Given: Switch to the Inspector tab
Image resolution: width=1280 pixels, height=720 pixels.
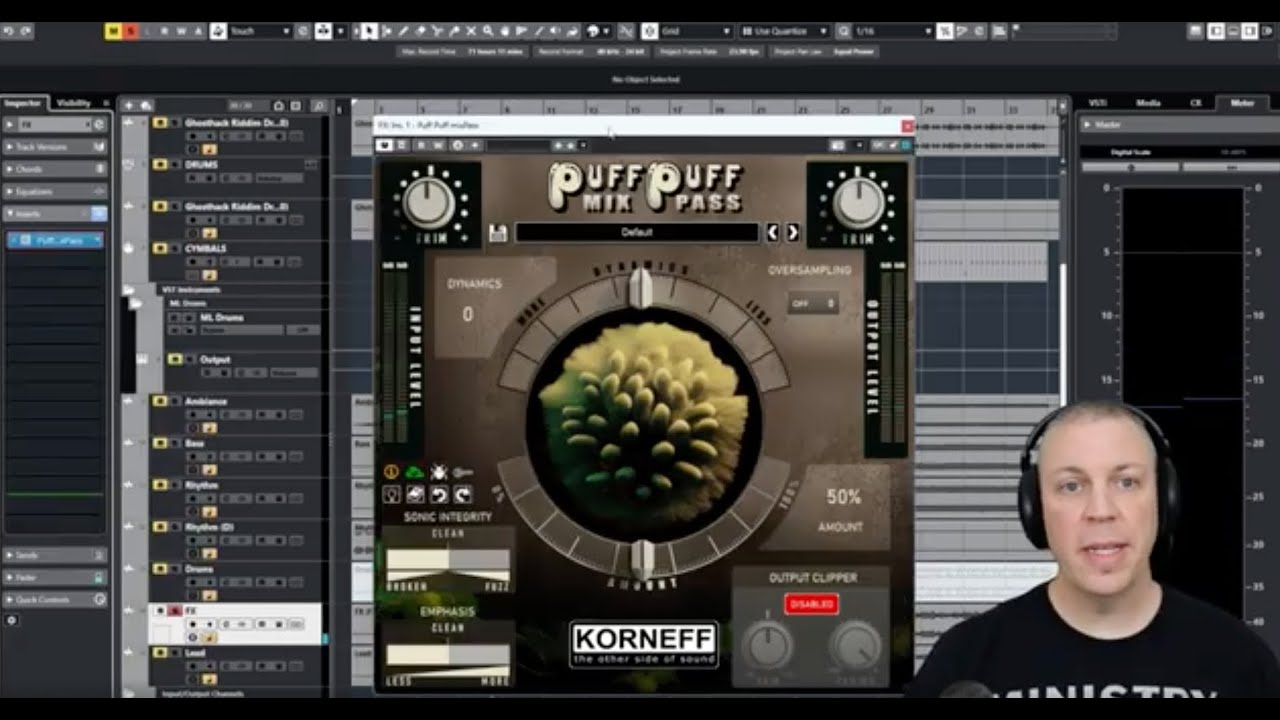Looking at the screenshot, I should pos(21,103).
